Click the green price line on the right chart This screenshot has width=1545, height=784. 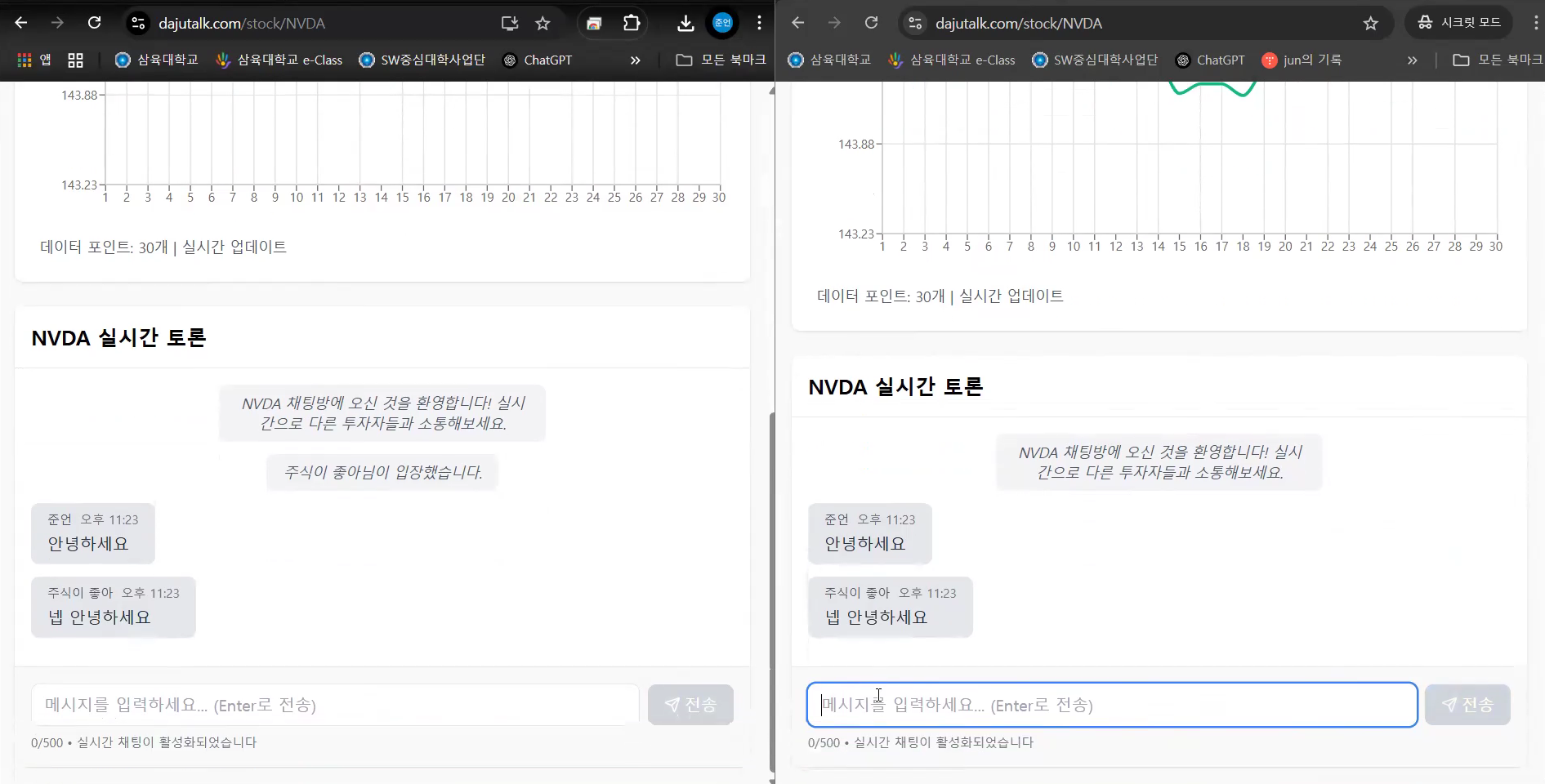1212,88
